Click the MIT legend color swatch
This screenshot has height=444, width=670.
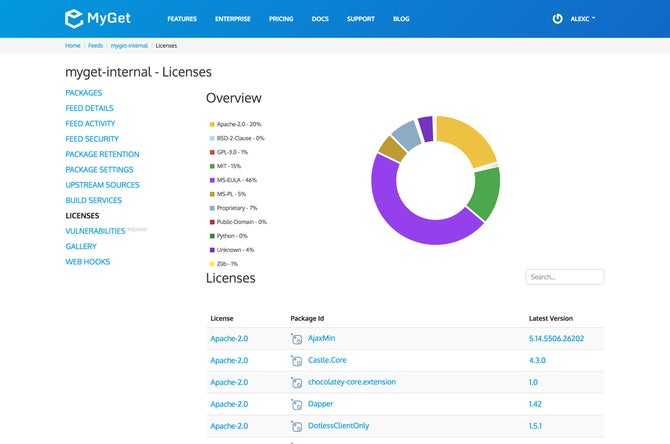pyautogui.click(x=212, y=166)
